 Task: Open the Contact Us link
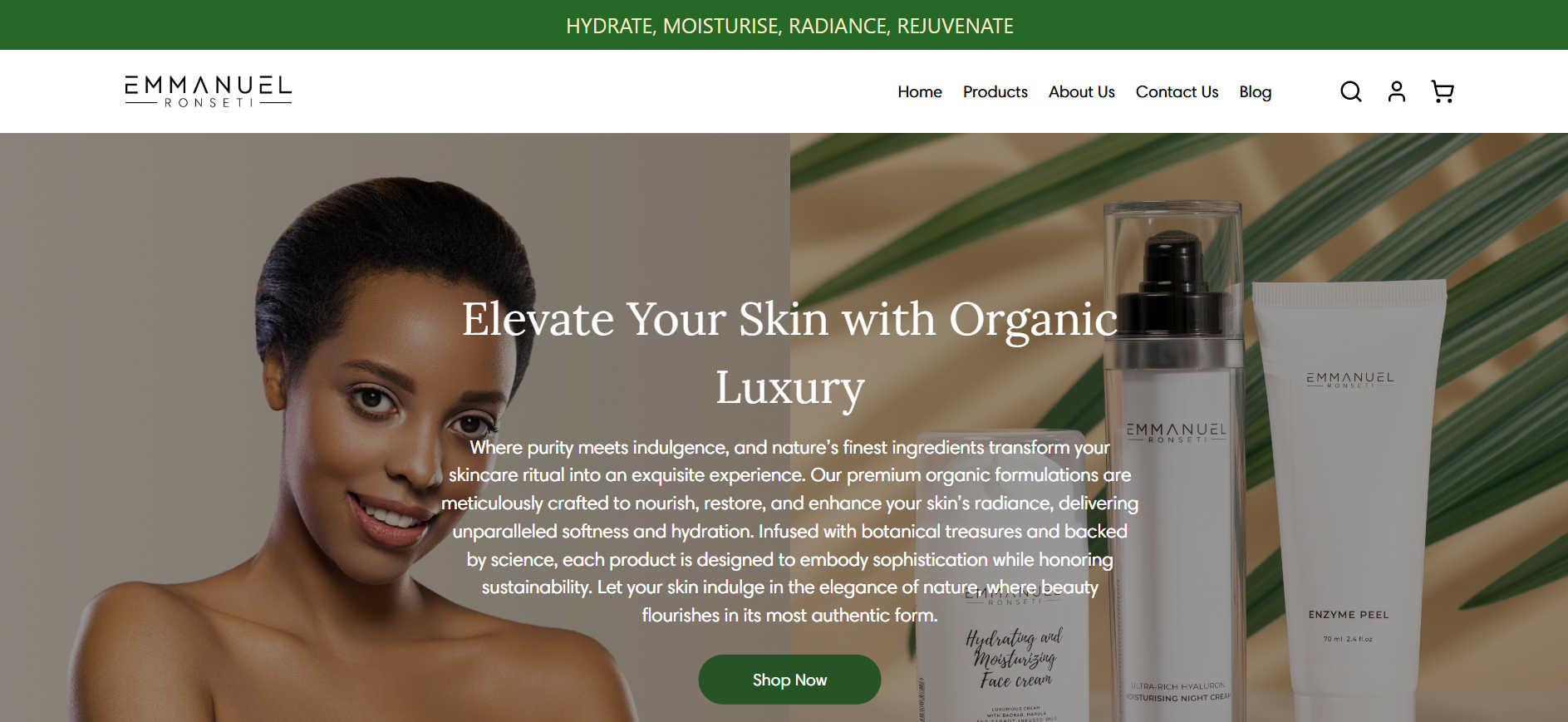coord(1177,91)
